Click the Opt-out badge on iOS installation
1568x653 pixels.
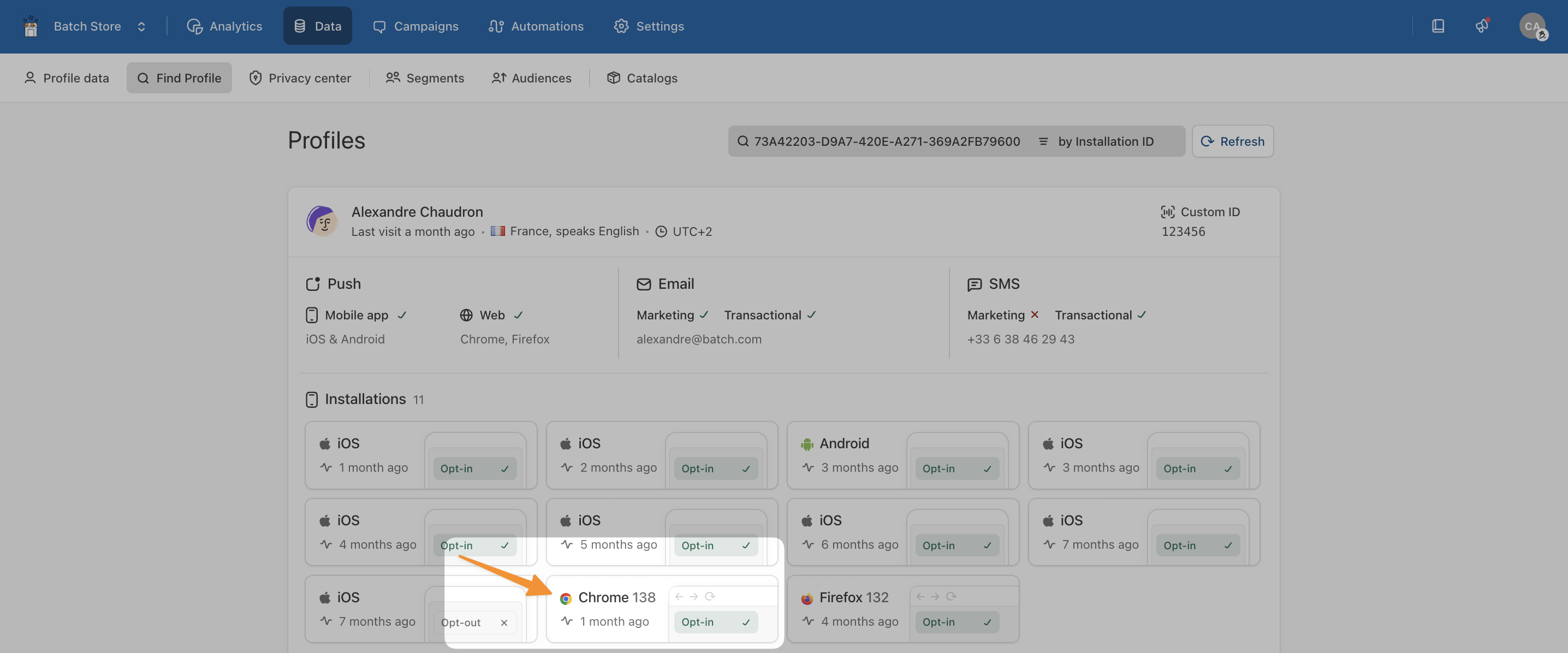473,622
